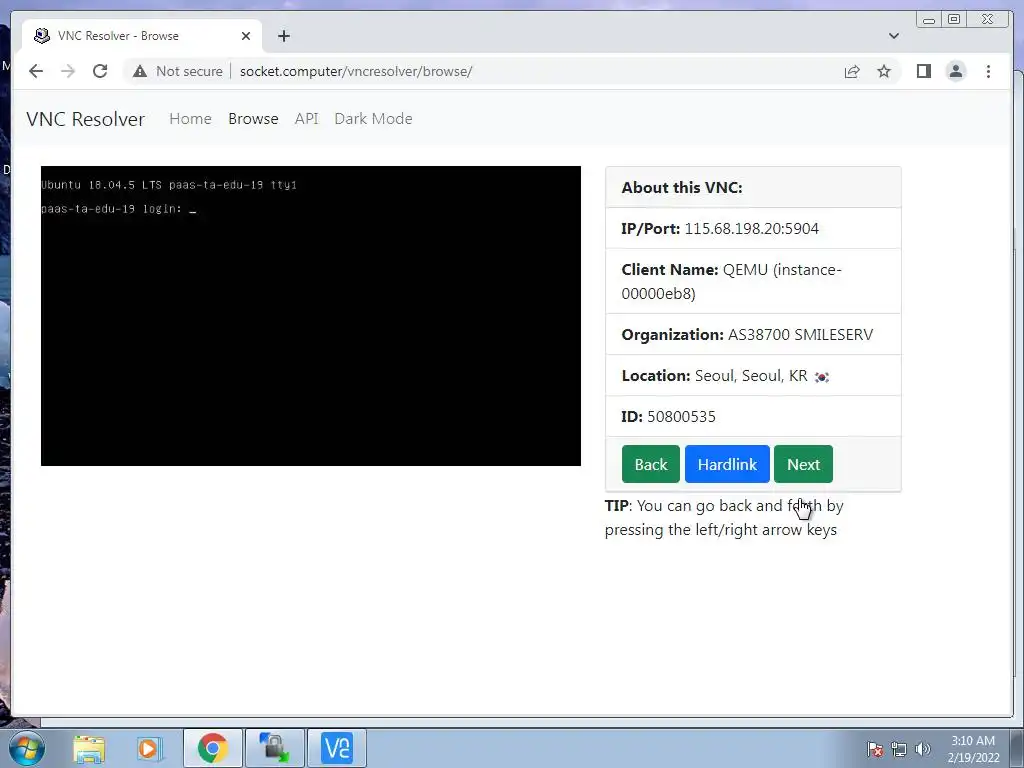Toggle Dark Mode in navbar
The height and width of the screenshot is (768, 1024).
[x=374, y=119]
